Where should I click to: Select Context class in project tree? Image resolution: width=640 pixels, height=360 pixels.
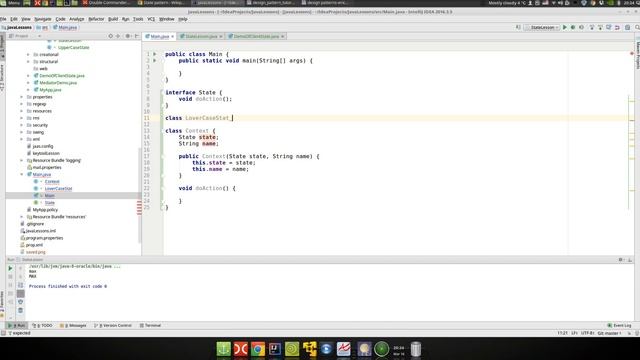(x=52, y=182)
